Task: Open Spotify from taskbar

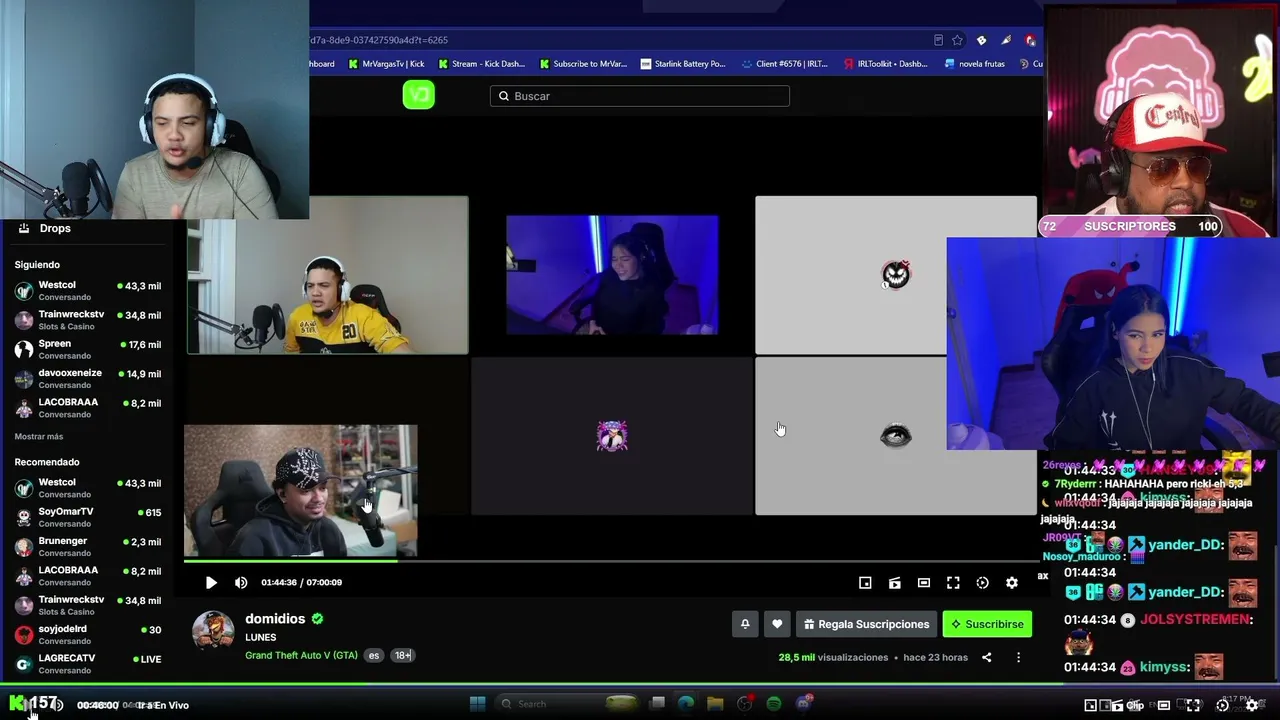Action: (x=774, y=704)
